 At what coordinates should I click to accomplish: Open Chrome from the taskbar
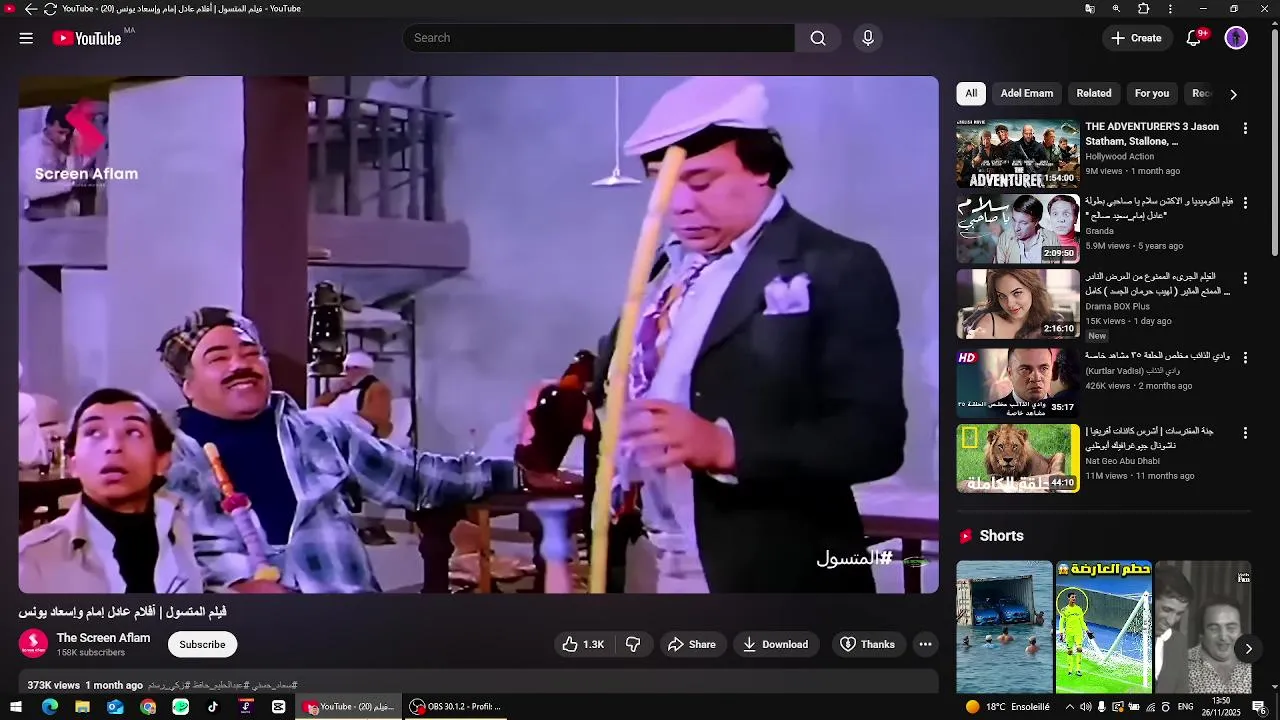point(148,707)
